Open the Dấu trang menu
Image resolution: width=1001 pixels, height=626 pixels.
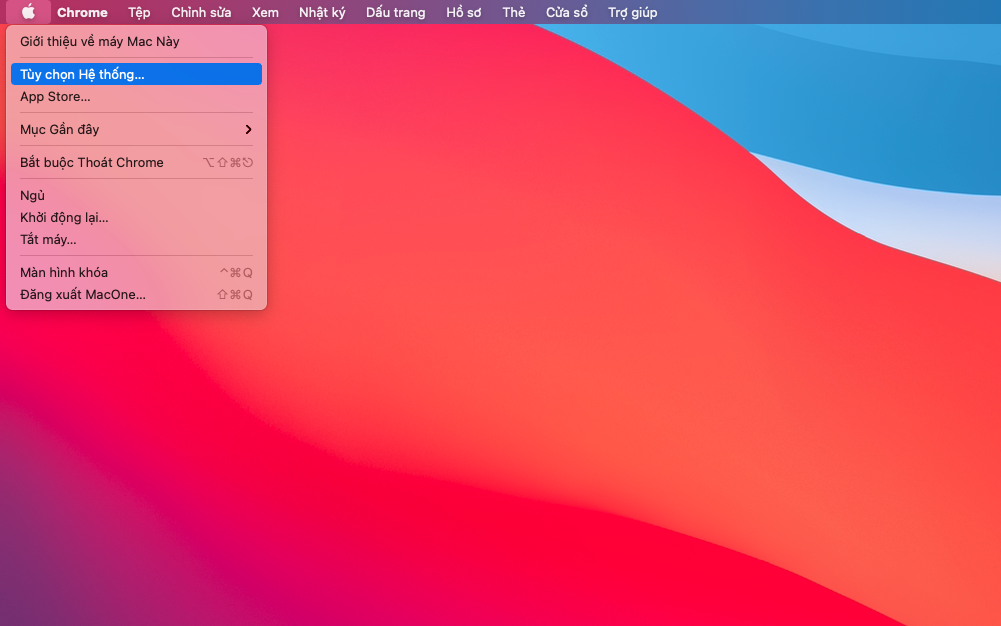396,12
